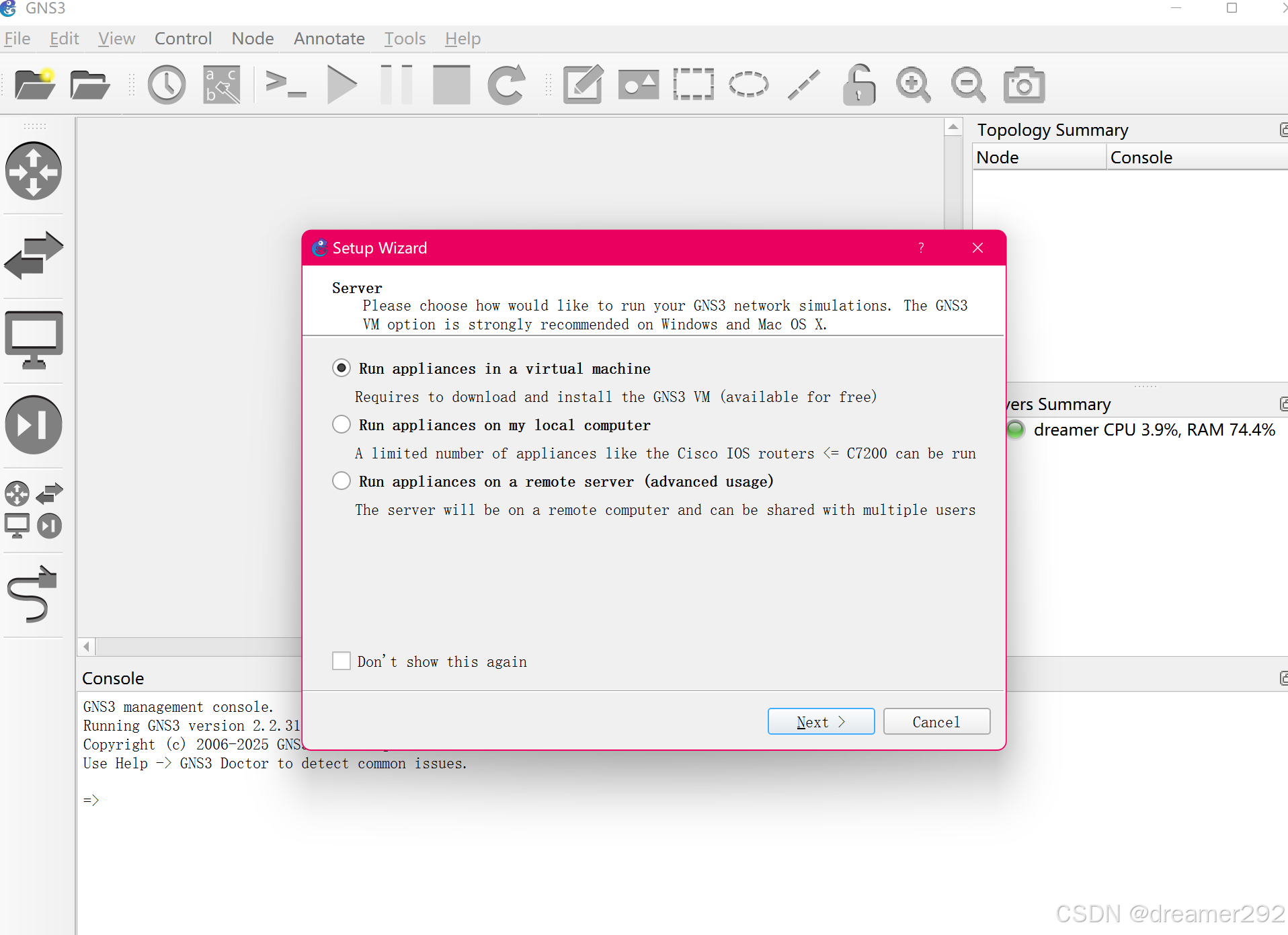
Task: Click workspace scrollbar up arrow
Action: pos(953,127)
